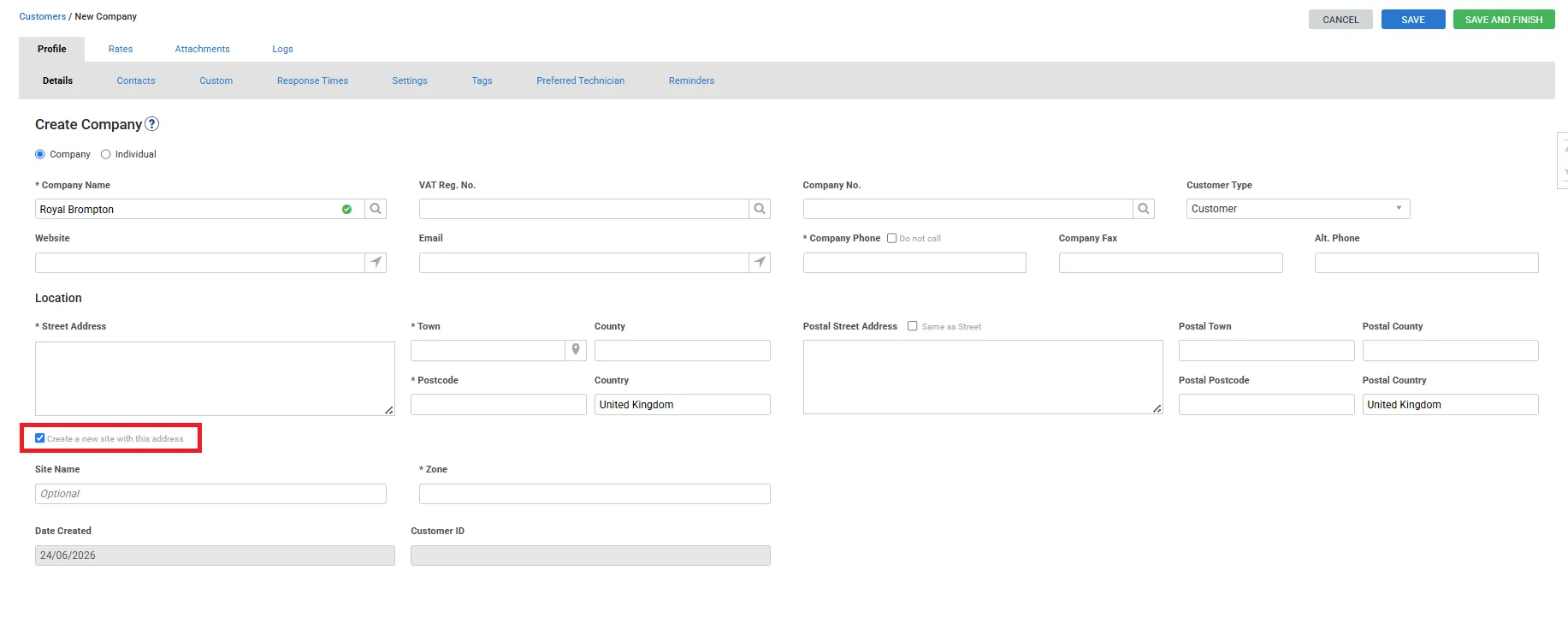
Task: Open the Preferred Technician sub-tab
Action: point(580,80)
